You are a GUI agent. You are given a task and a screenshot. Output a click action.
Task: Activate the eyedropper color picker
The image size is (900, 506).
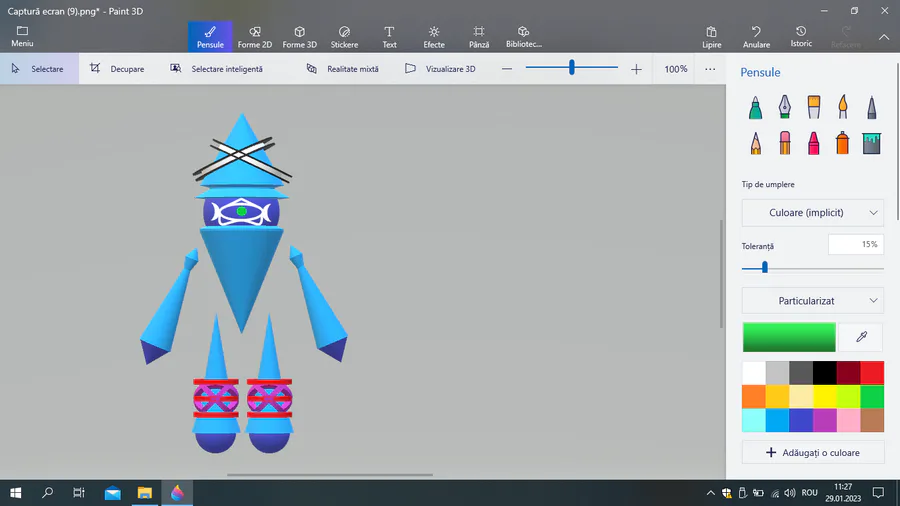861,337
